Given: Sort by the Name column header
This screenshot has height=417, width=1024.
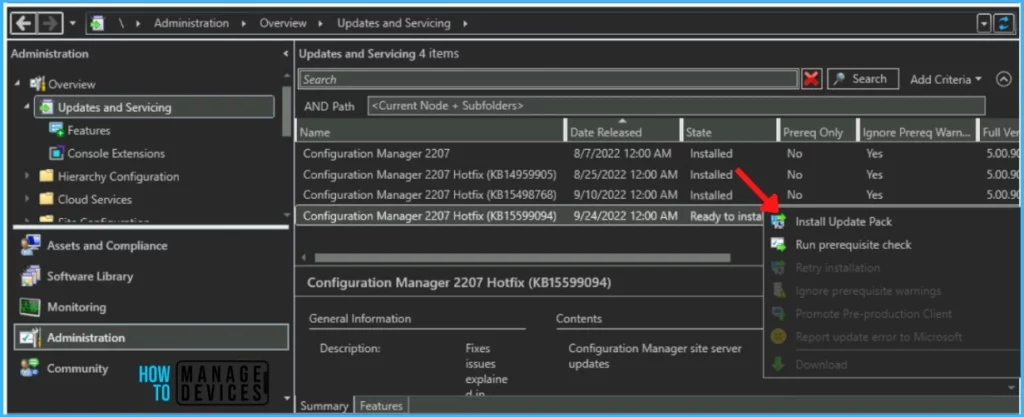Looking at the screenshot, I should (x=430, y=132).
